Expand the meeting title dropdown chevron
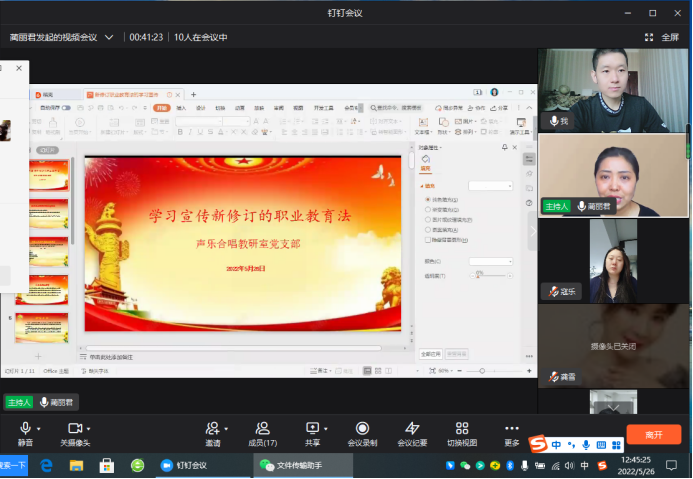 tap(110, 37)
